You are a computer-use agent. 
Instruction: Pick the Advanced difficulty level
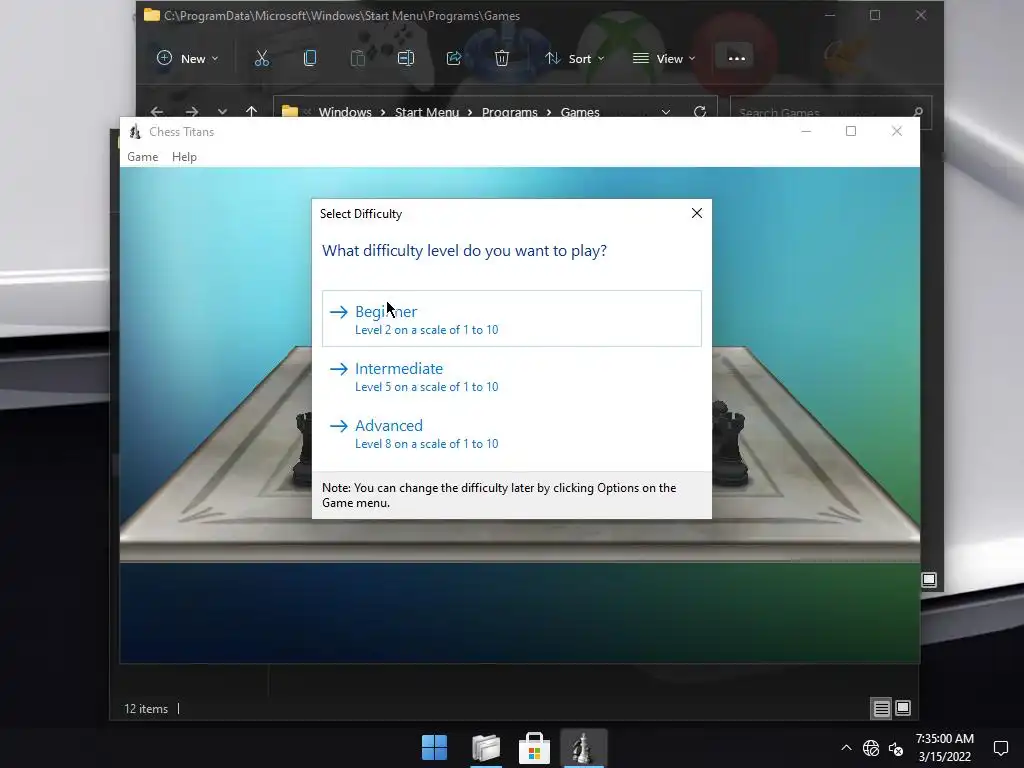click(x=511, y=433)
